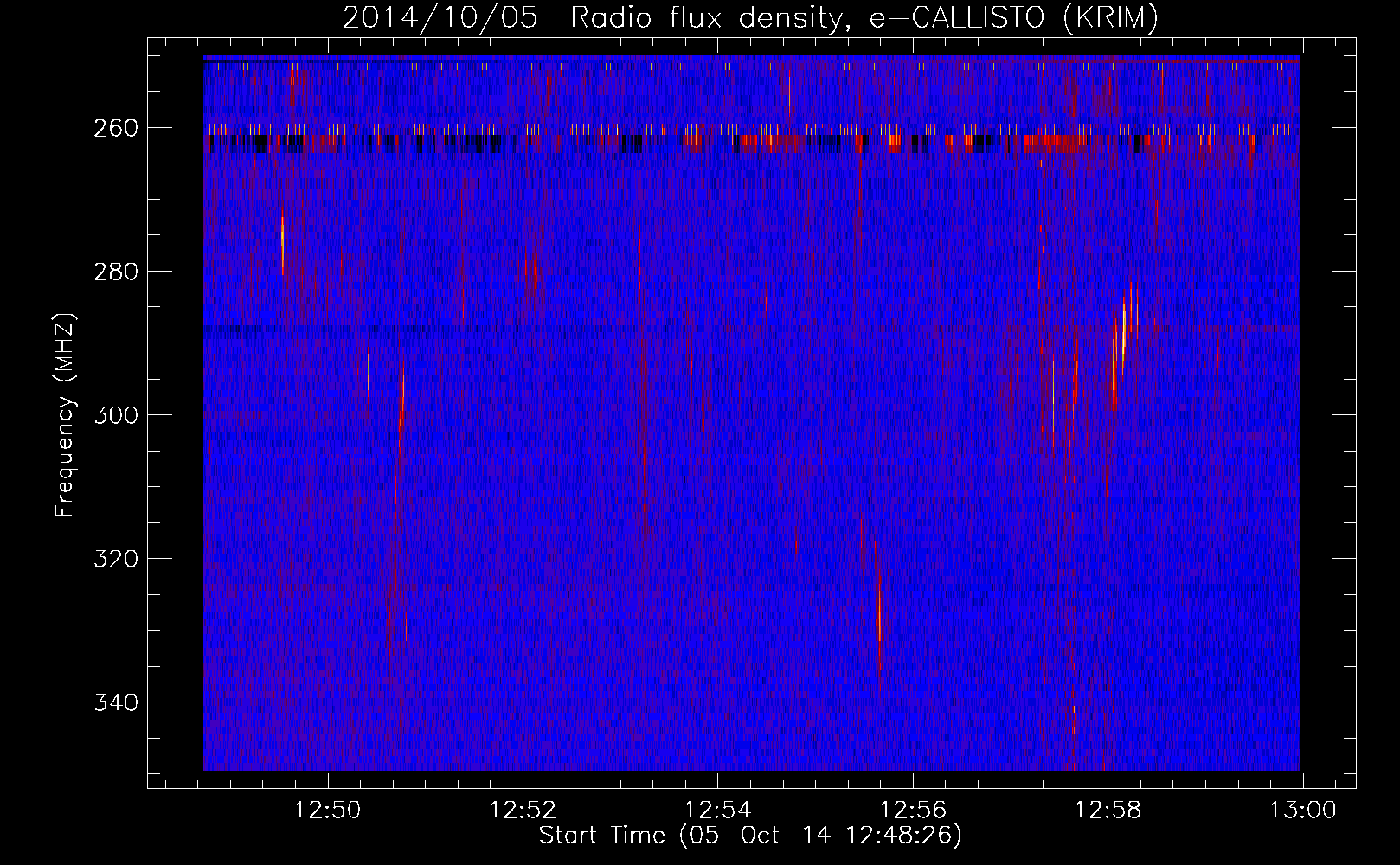Click the 12:50 time tick label
This screenshot has width=1400, height=865.
click(328, 811)
